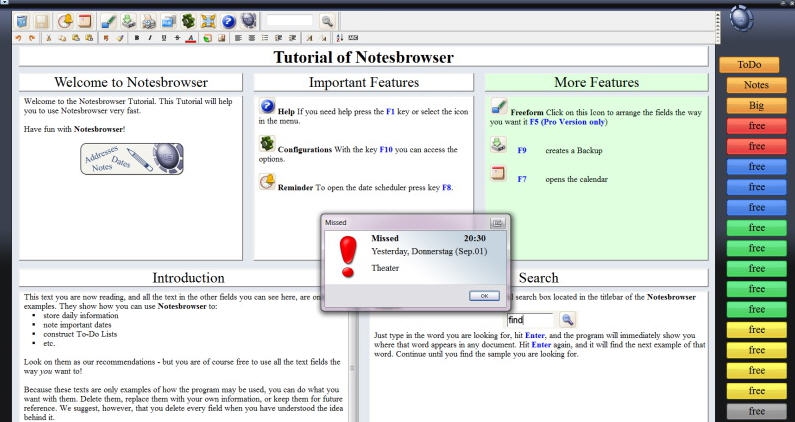Click the blue 'F5 (Pro Version only)' text
Screen dimensions: 795x422
[568, 122]
